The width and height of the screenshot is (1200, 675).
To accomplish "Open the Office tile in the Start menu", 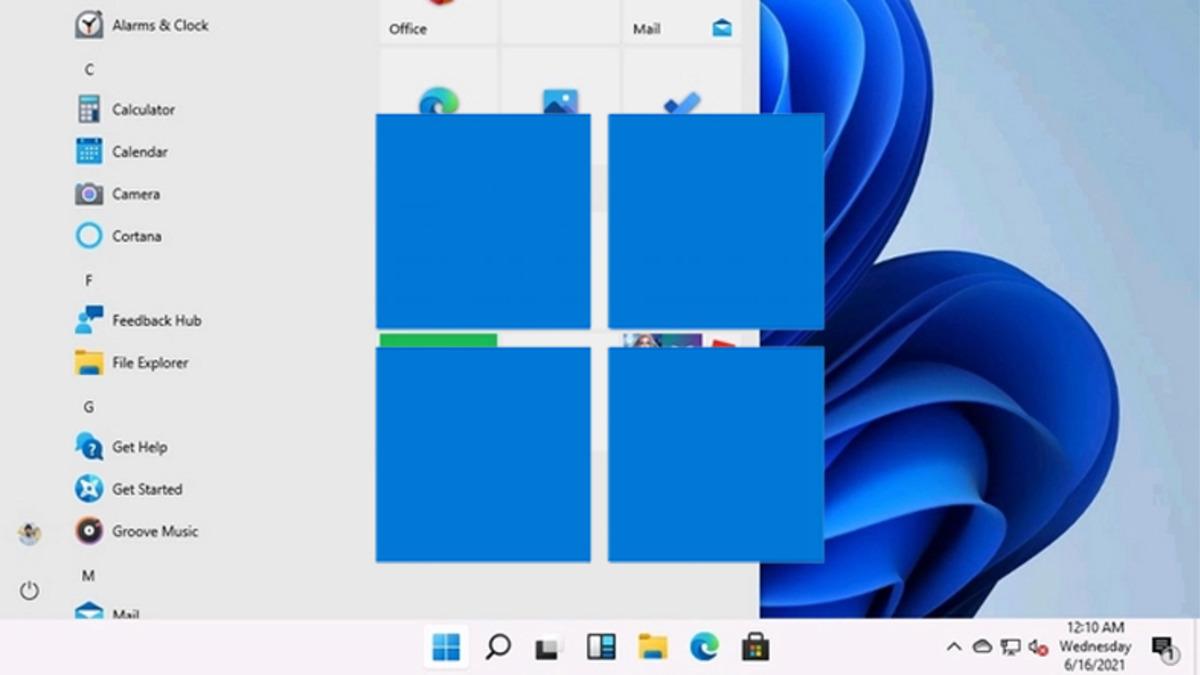I will pos(438,22).
